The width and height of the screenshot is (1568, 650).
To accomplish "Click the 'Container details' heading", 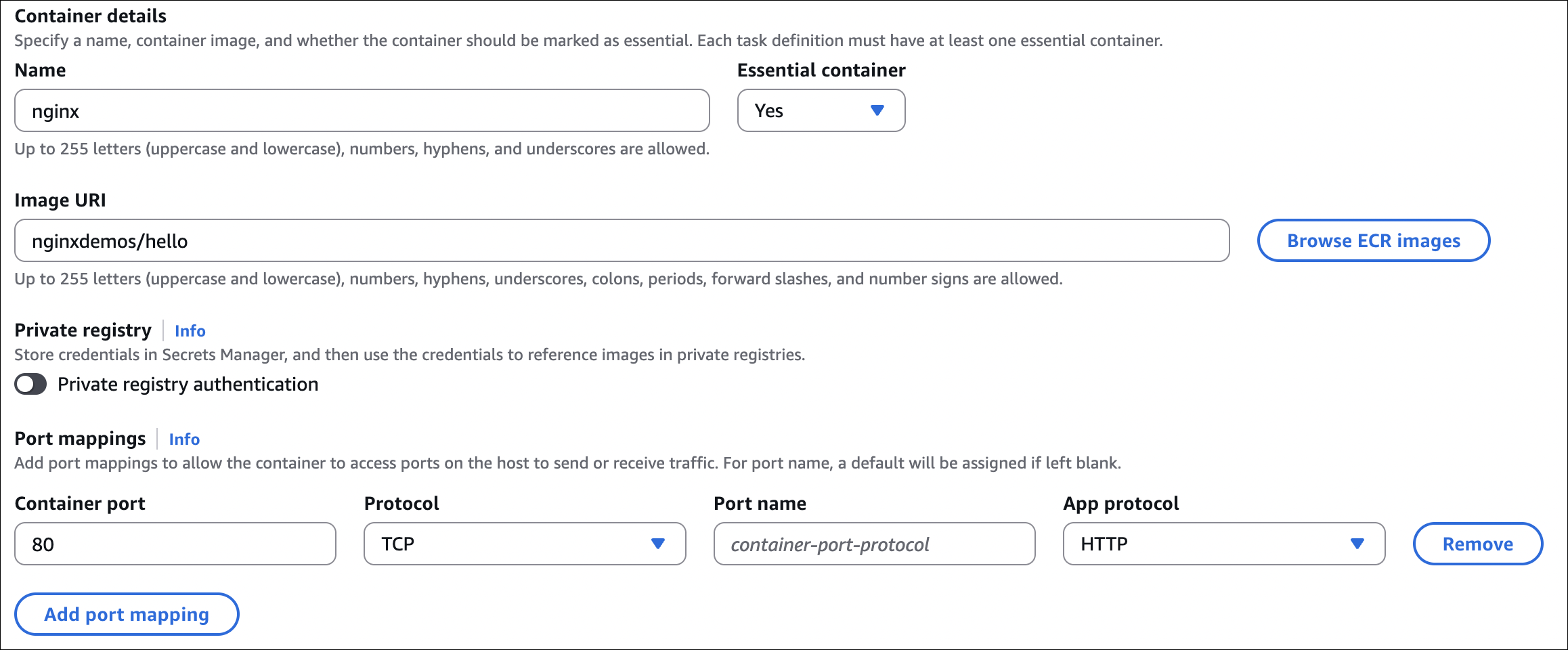I will pyautogui.click(x=90, y=16).
